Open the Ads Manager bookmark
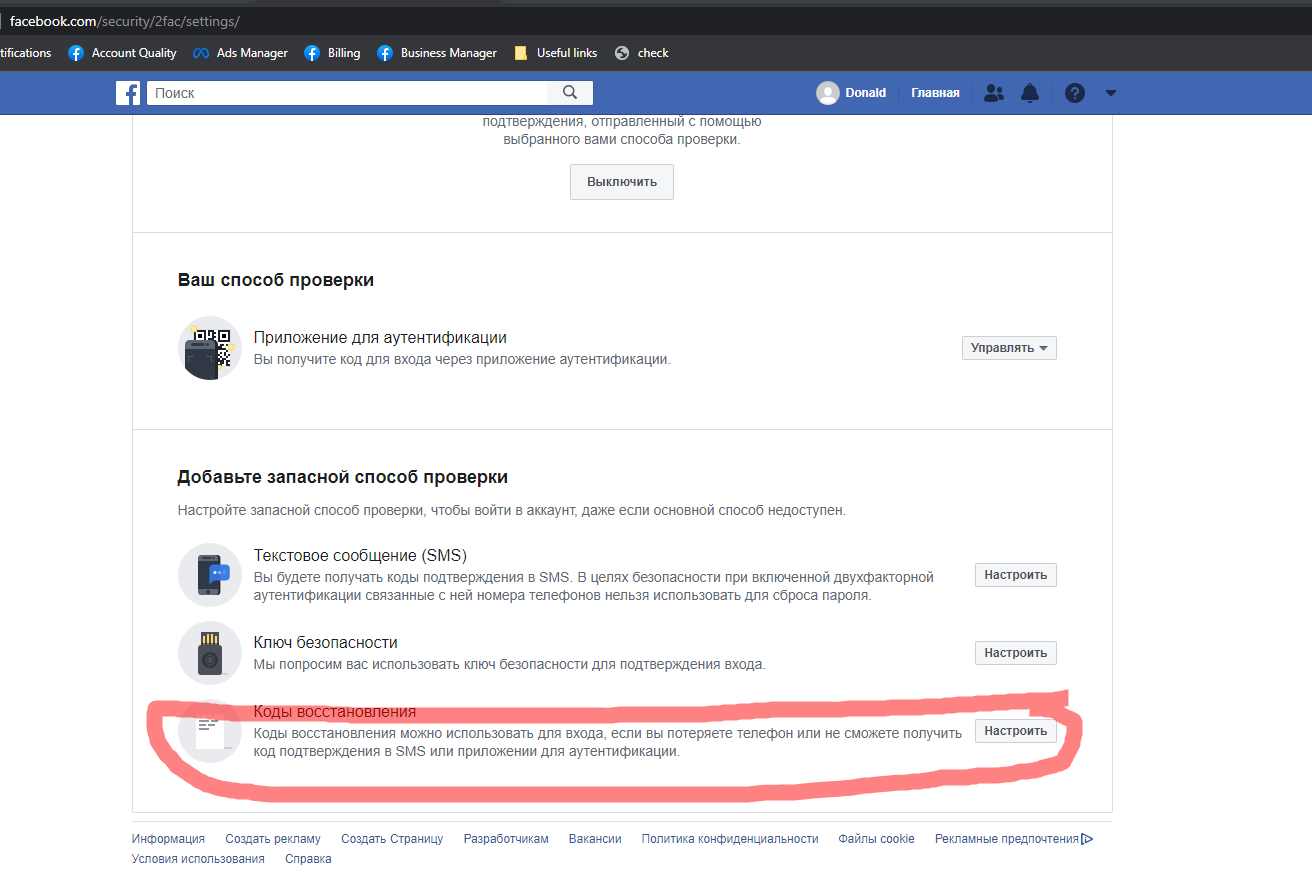 [240, 53]
